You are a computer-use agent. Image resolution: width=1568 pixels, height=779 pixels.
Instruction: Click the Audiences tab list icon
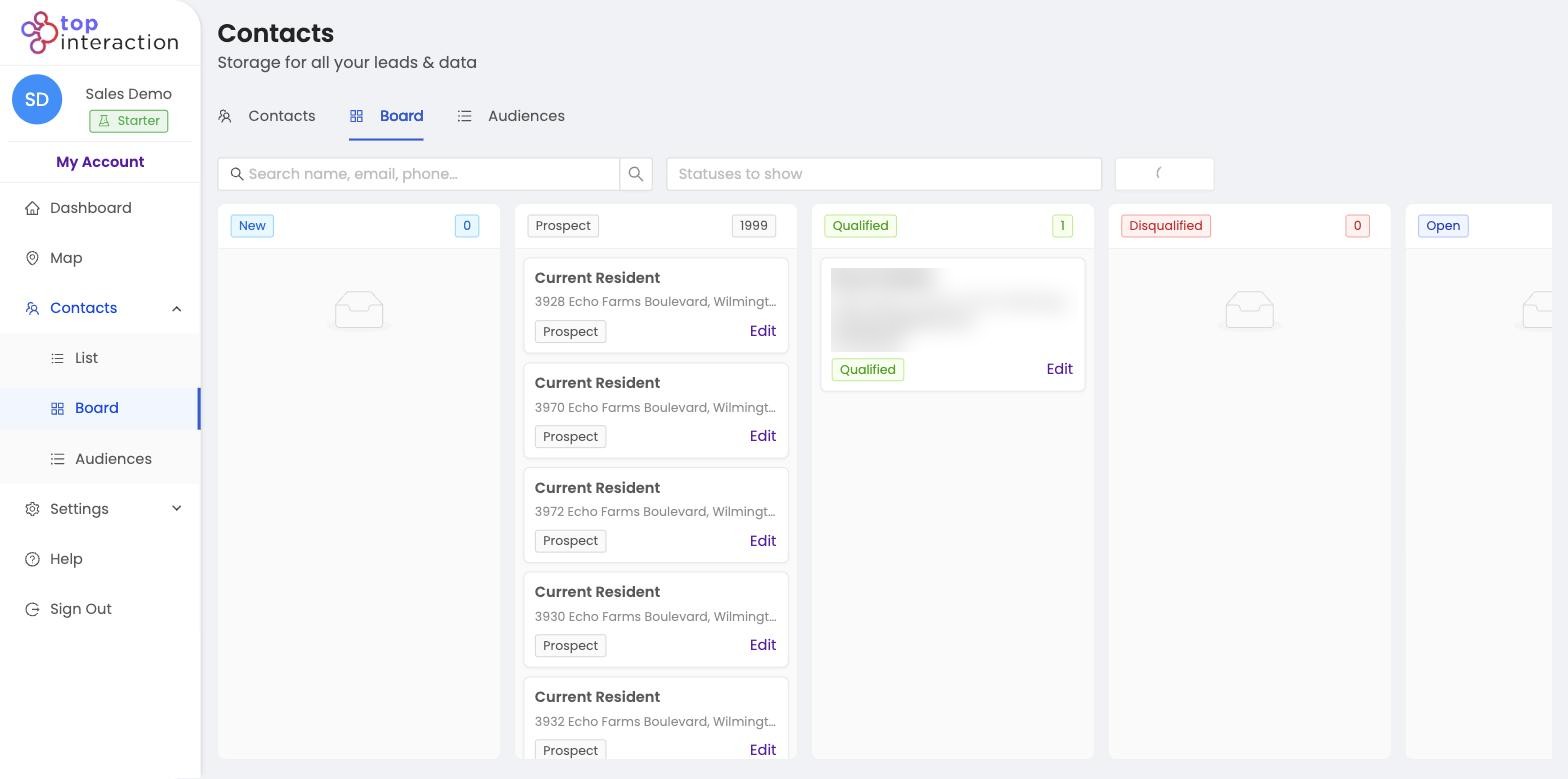coord(465,116)
